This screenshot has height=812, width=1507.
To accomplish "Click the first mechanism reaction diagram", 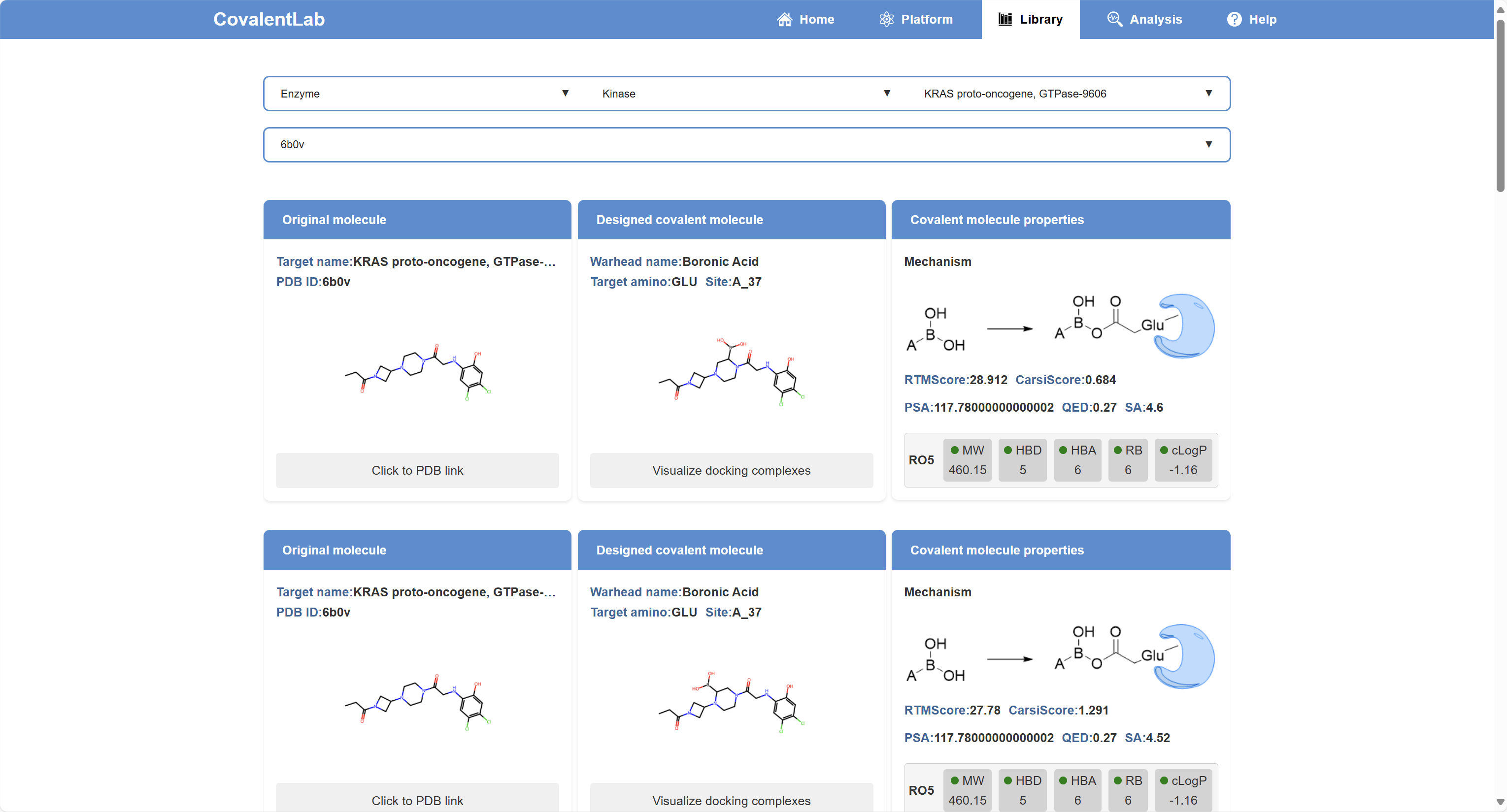I will [x=1060, y=325].
